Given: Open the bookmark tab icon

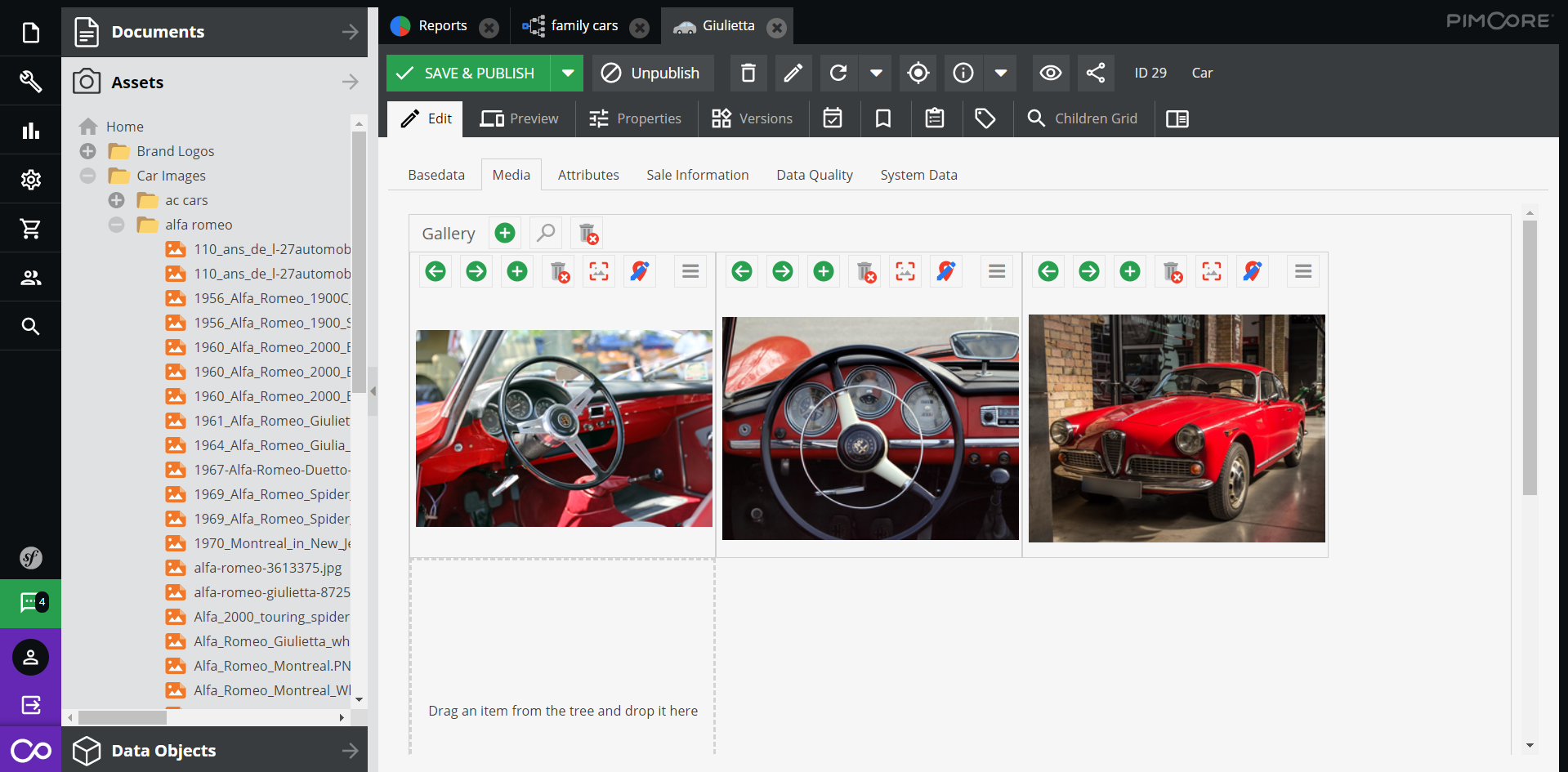Looking at the screenshot, I should 883,118.
